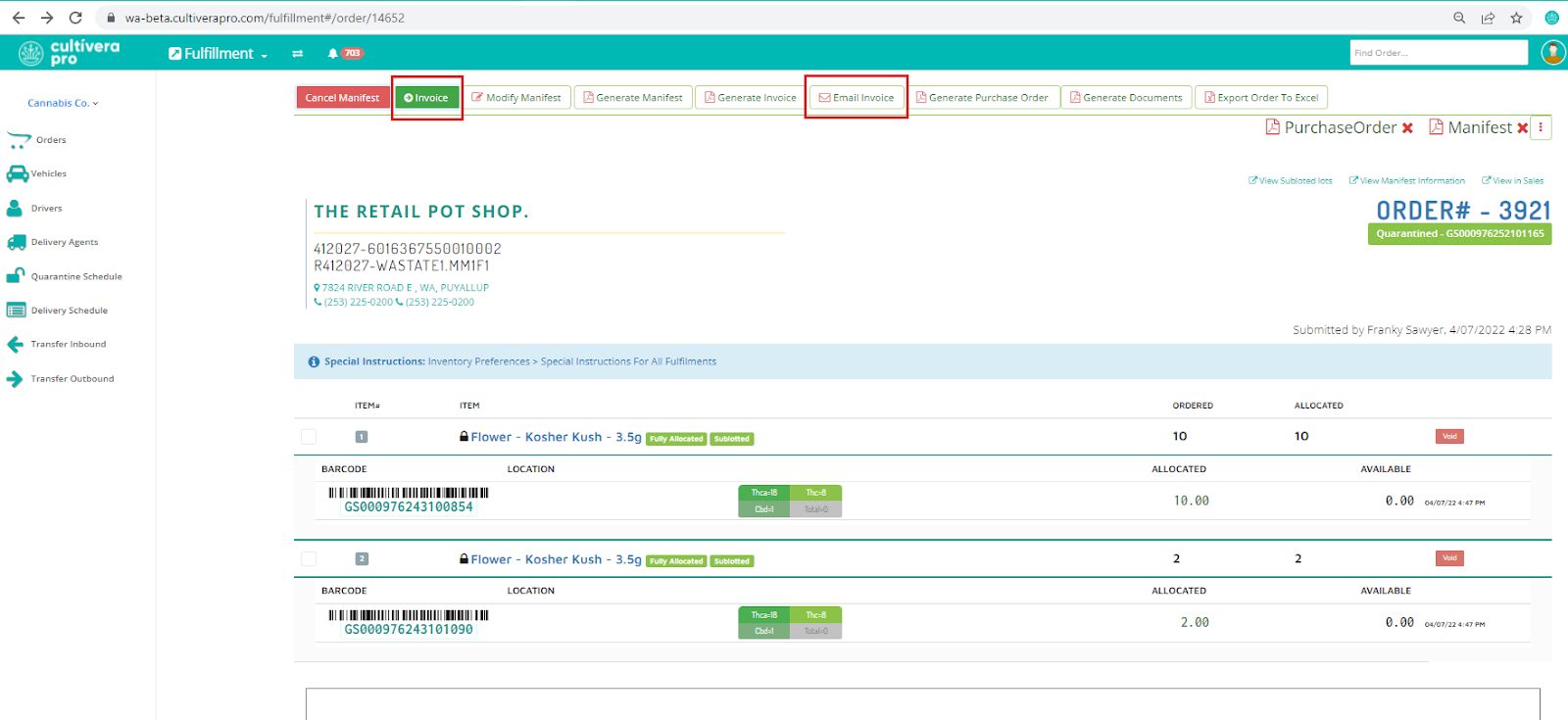Click the browser forward arrow
Image resolution: width=1568 pixels, height=720 pixels.
[47, 18]
